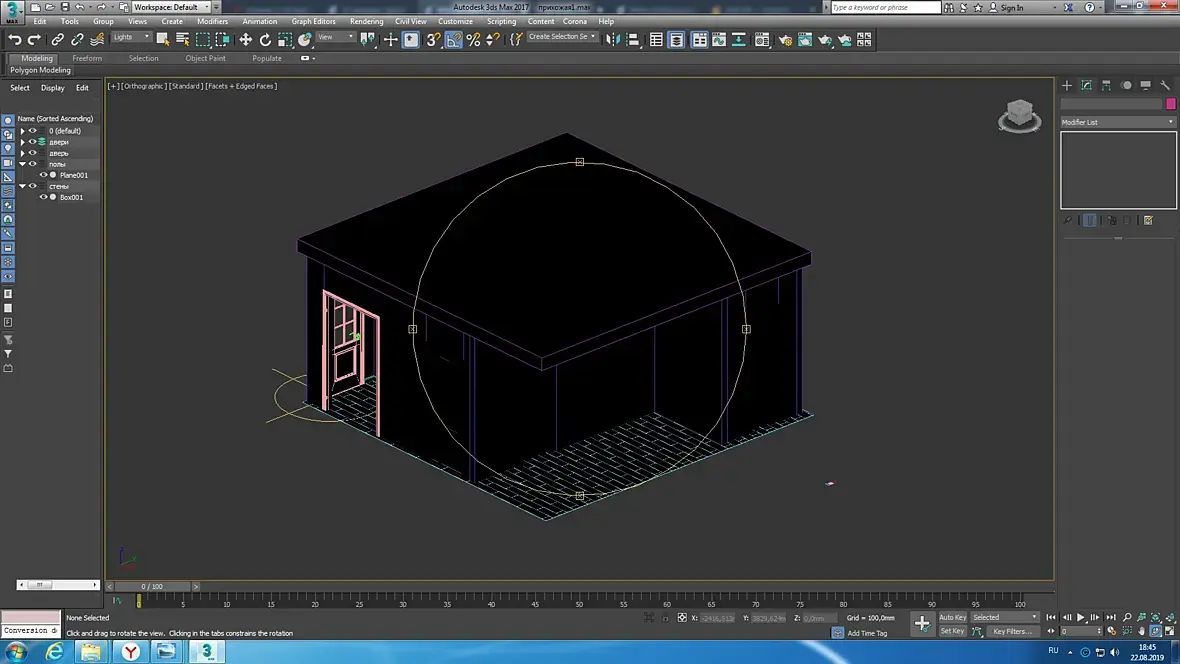Screen dimensions: 1180x664
Task: Hide the Plane001 object via eye icon
Action: (43, 175)
